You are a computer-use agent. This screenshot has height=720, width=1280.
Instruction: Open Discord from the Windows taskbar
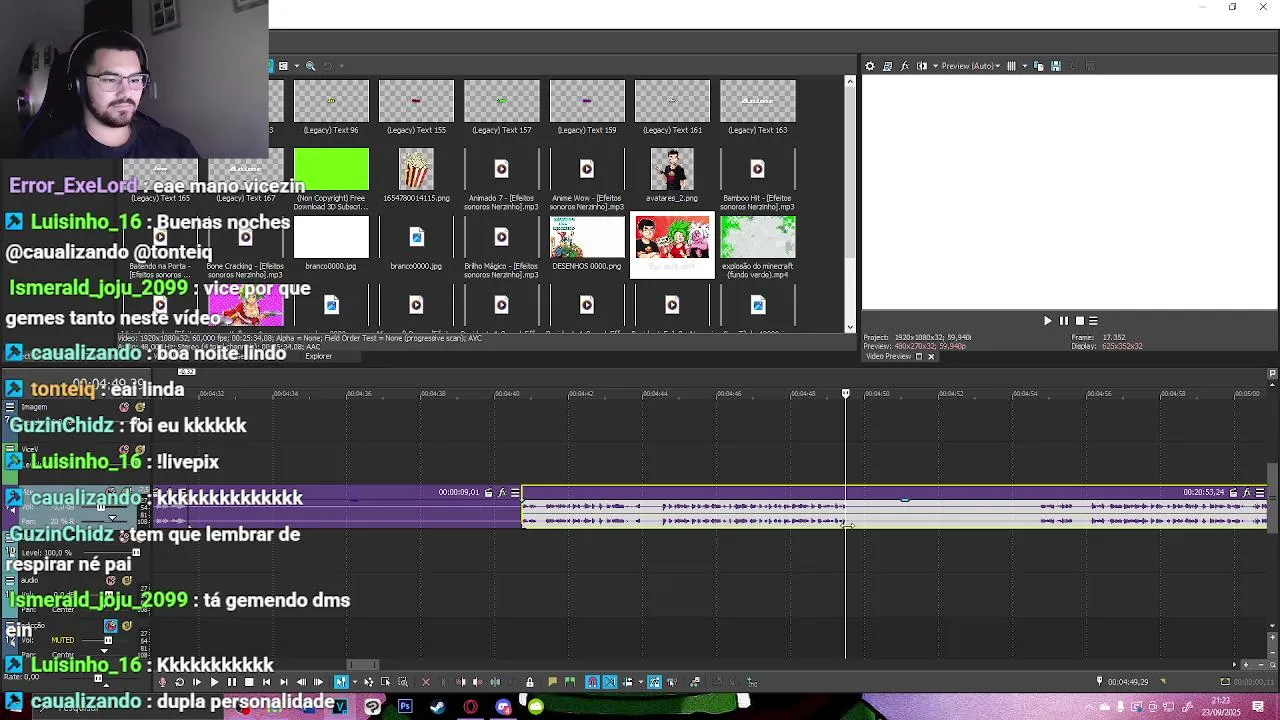tap(503, 707)
